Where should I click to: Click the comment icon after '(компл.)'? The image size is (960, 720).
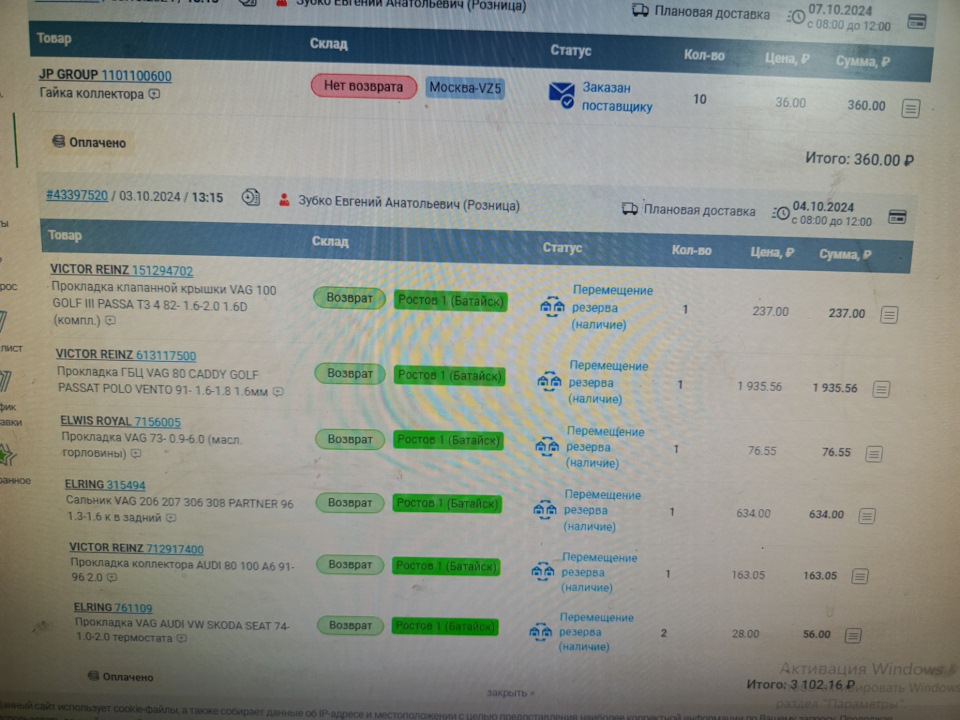[x=110, y=320]
